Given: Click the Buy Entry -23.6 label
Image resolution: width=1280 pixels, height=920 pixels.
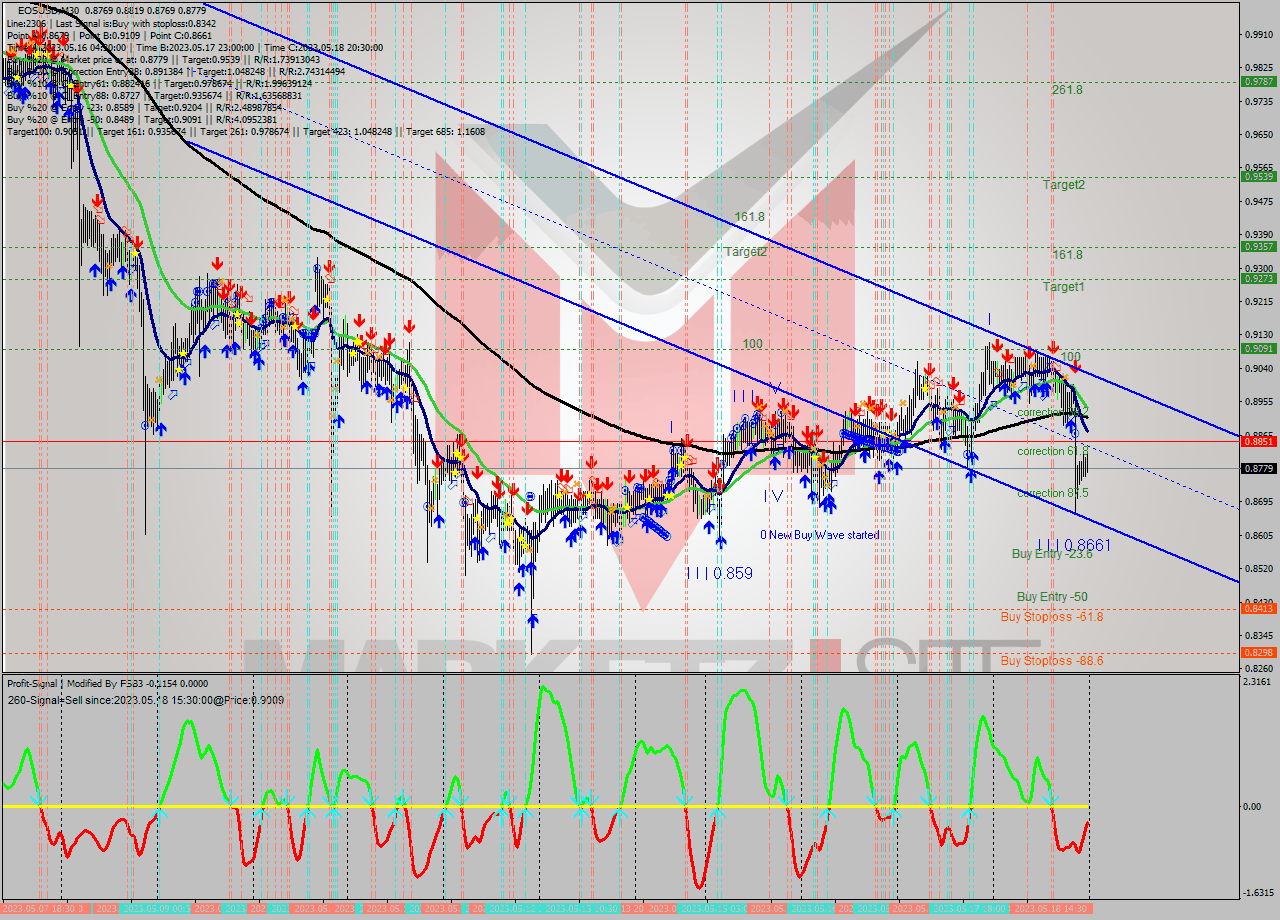Looking at the screenshot, I should click(x=1052, y=553).
